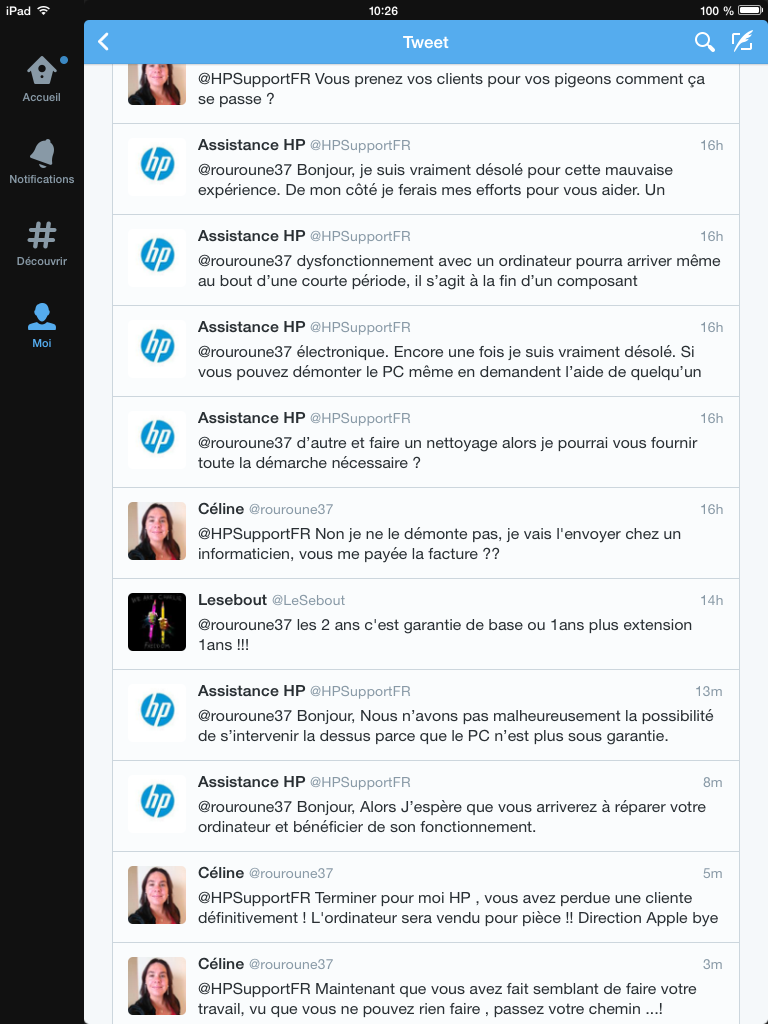Image resolution: width=768 pixels, height=1024 pixels.
Task: Open the Accueil home tab
Action: pyautogui.click(x=42, y=79)
